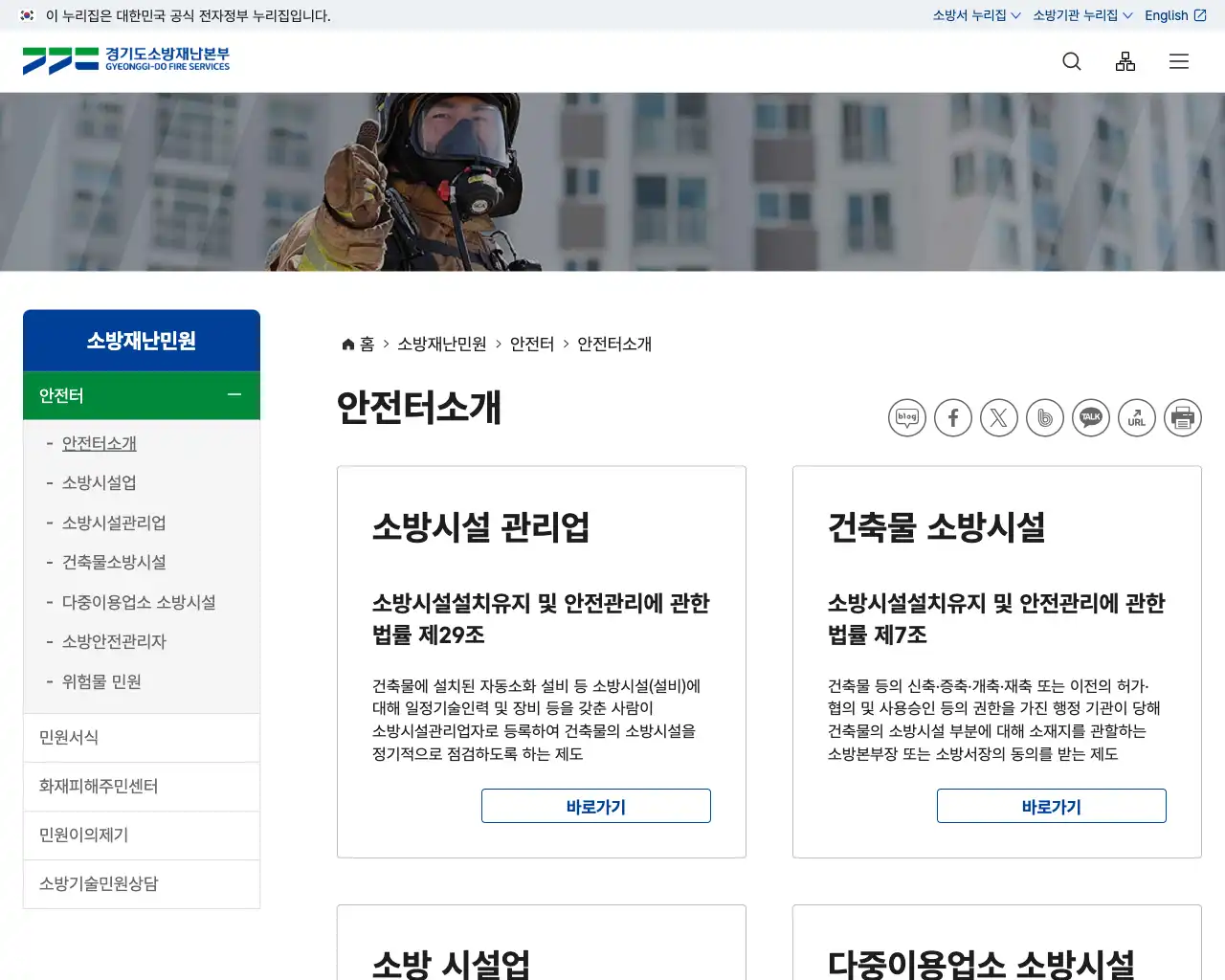Open the sitemap icon in header

pos(1125,61)
